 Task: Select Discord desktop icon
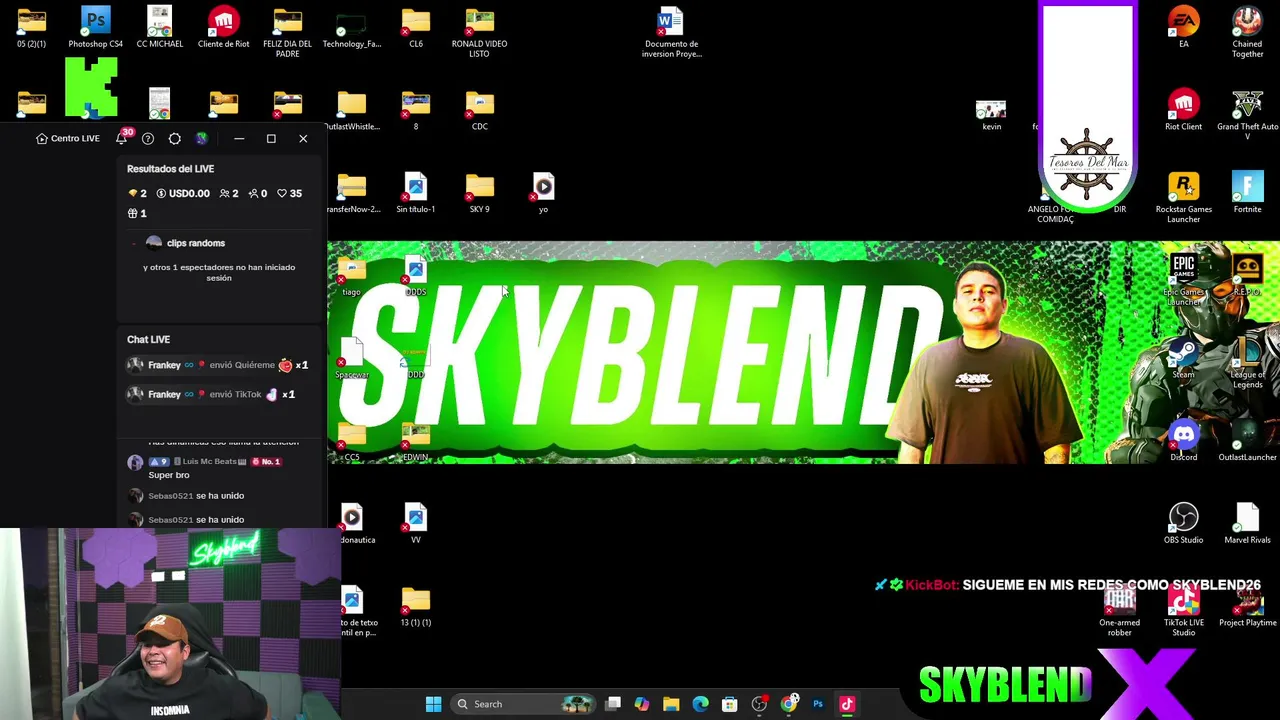tap(1183, 441)
